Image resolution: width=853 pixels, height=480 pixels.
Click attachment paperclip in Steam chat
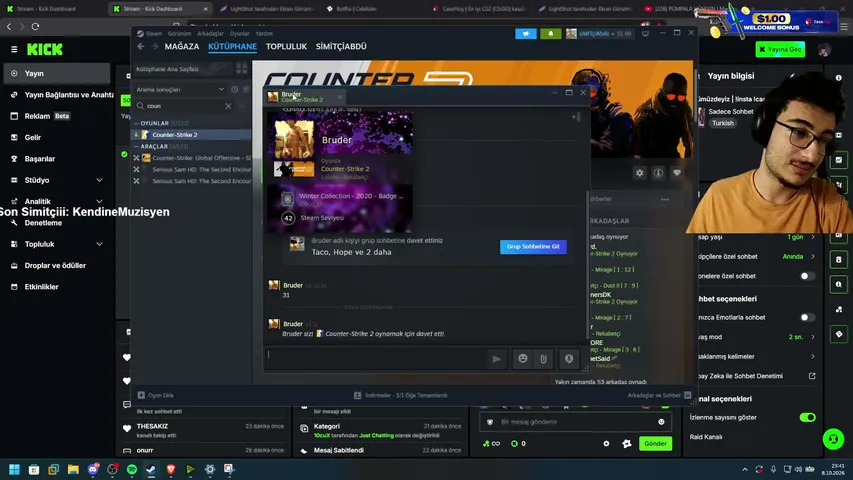click(x=543, y=359)
